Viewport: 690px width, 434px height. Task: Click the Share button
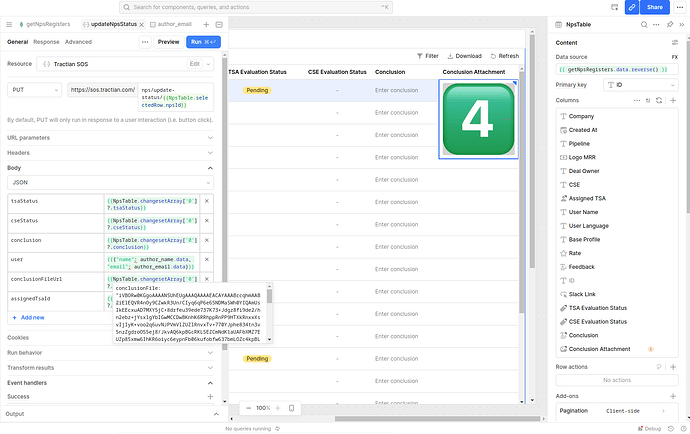[655, 7]
